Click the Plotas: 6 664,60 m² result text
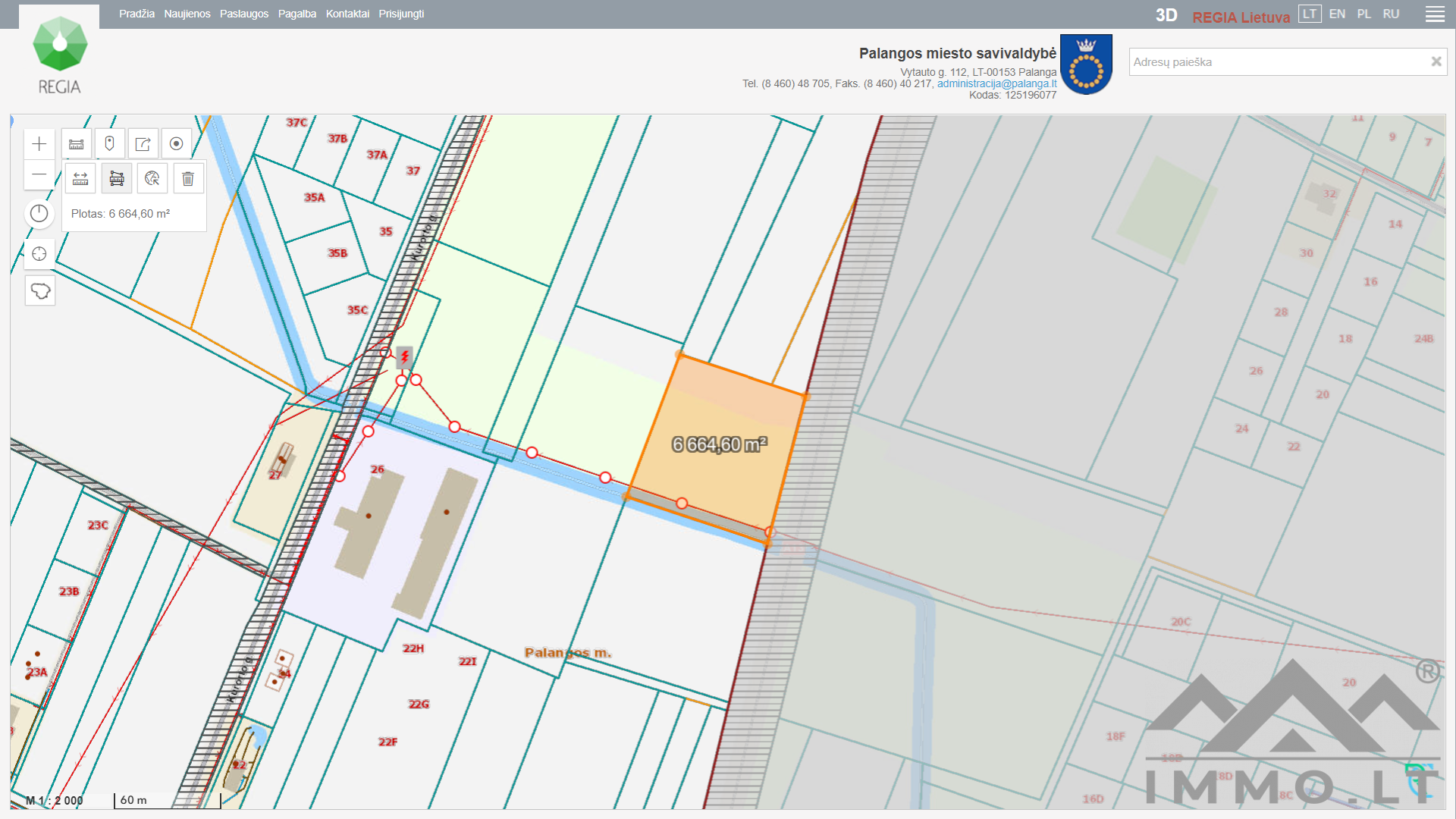 tap(121, 214)
